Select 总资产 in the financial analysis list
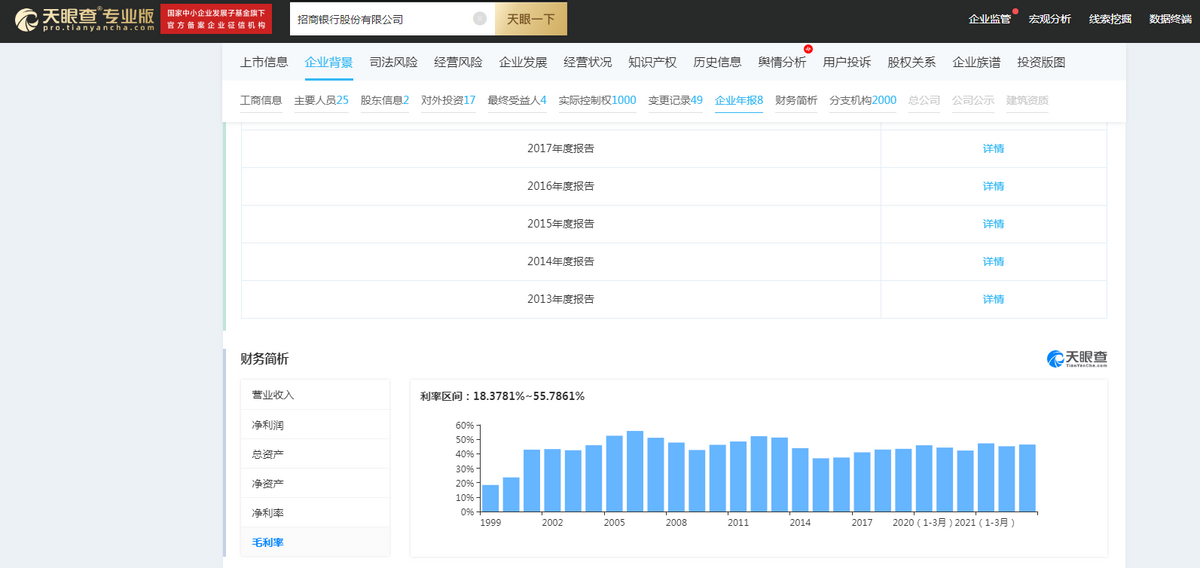Image resolution: width=1200 pixels, height=568 pixels. [267, 454]
